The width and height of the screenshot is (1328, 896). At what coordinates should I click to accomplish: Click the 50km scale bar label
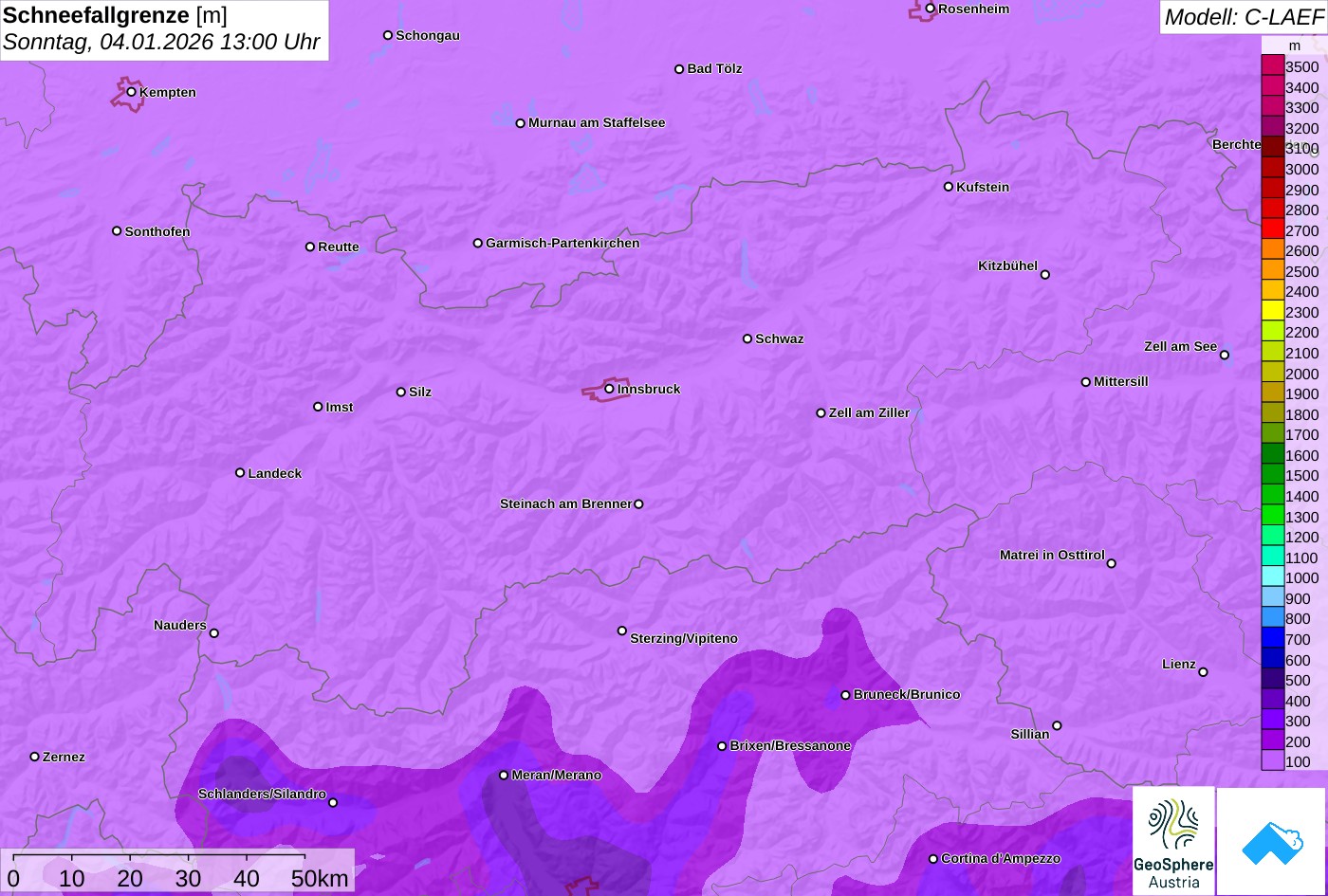click(x=320, y=879)
